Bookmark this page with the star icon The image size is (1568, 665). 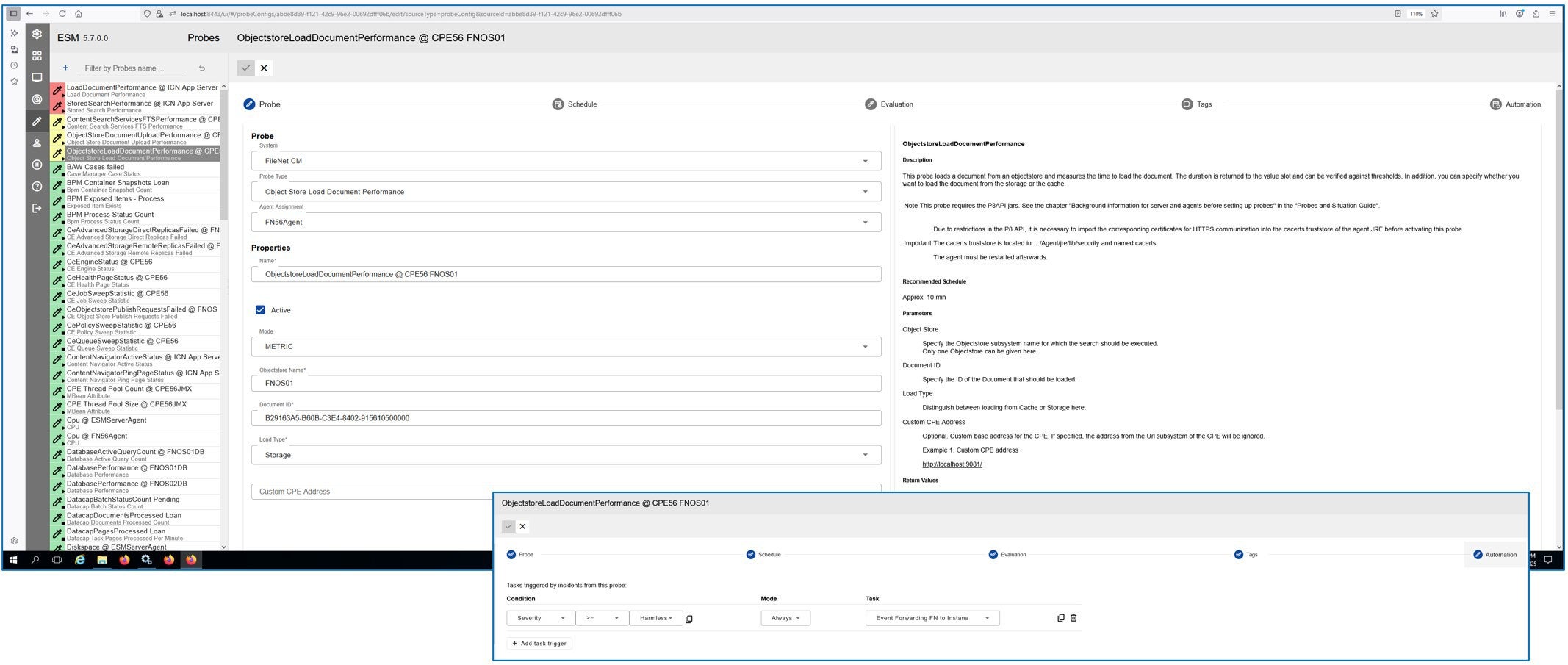1434,13
